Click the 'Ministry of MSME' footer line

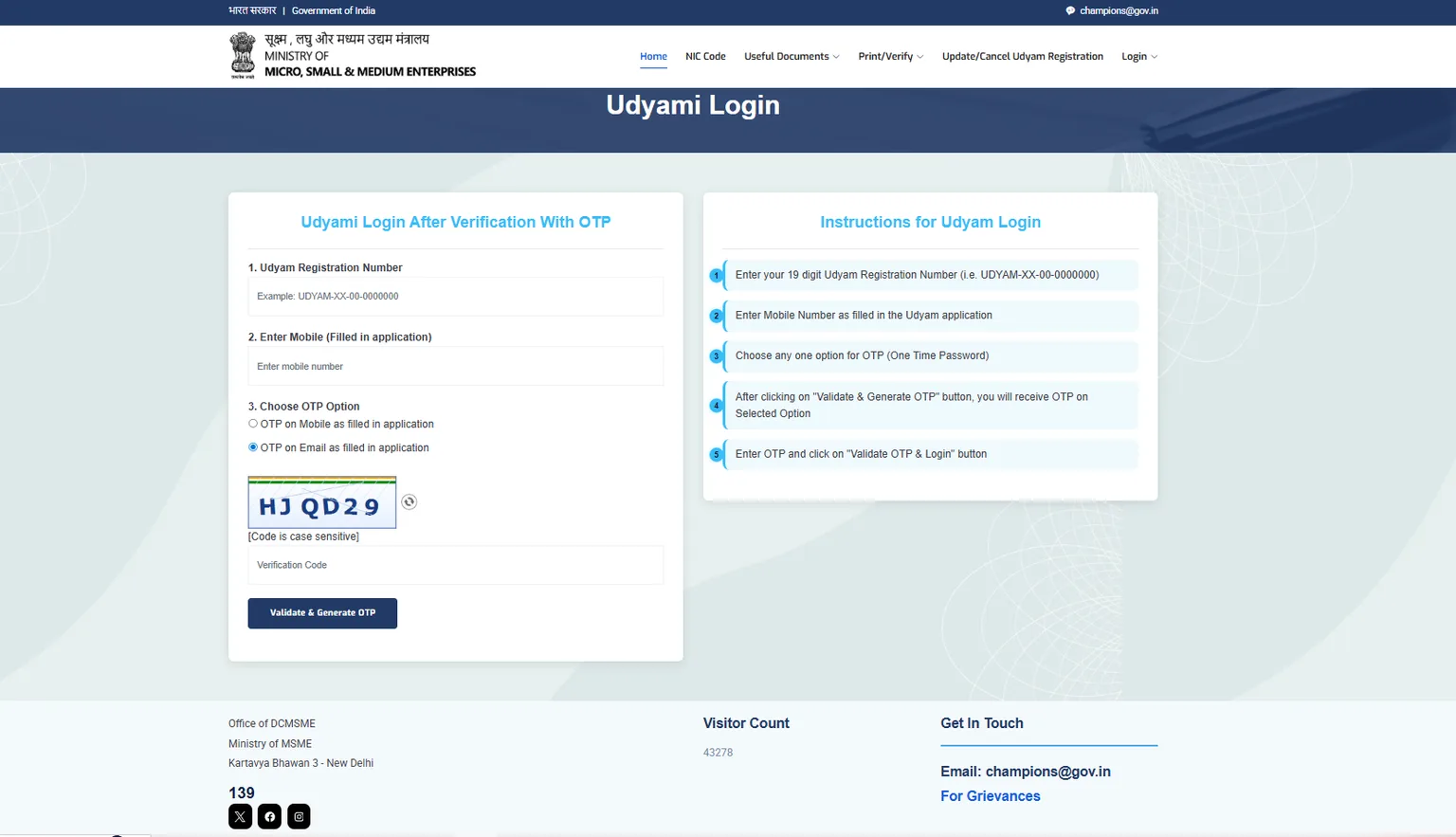pyautogui.click(x=270, y=744)
